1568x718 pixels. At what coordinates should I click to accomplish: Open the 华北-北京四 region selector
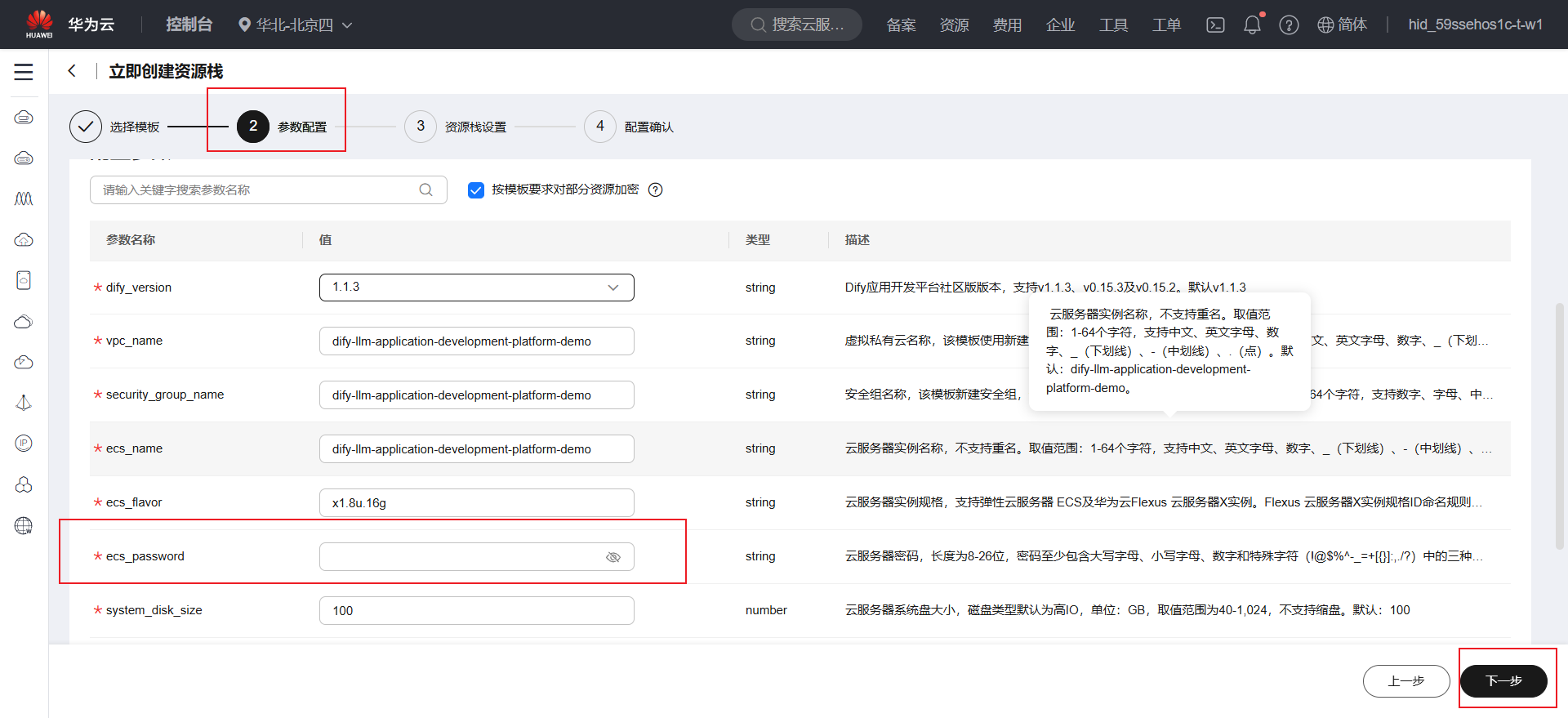click(x=295, y=25)
